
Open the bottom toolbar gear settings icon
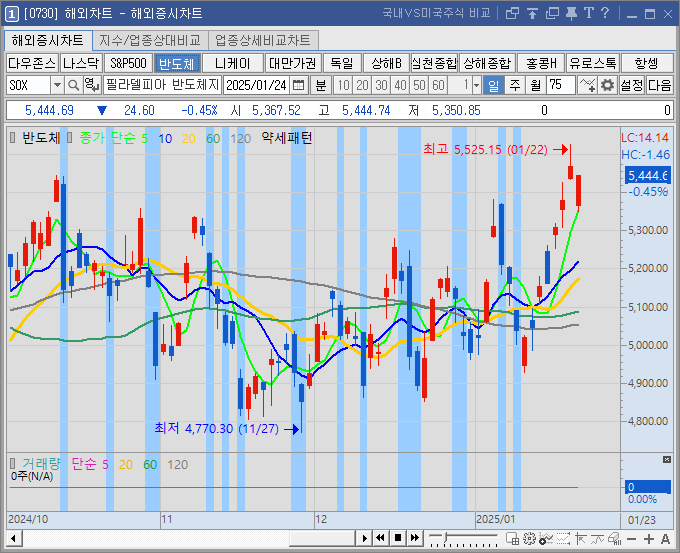tap(529, 539)
